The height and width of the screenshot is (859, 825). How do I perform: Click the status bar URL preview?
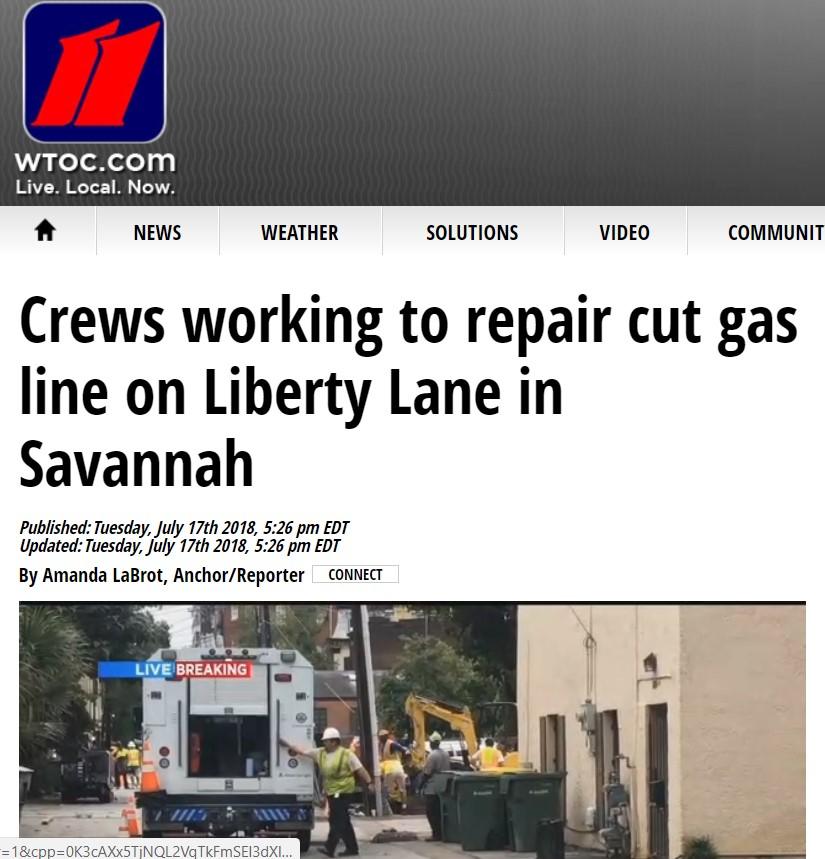[149, 851]
